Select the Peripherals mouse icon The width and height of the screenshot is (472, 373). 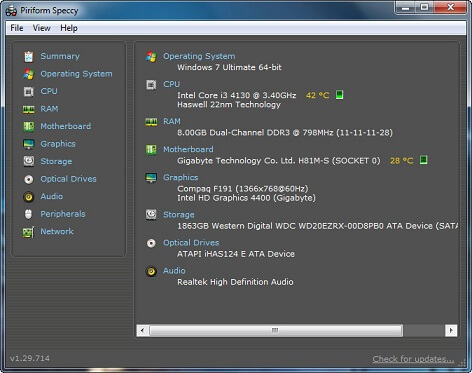click(x=29, y=214)
